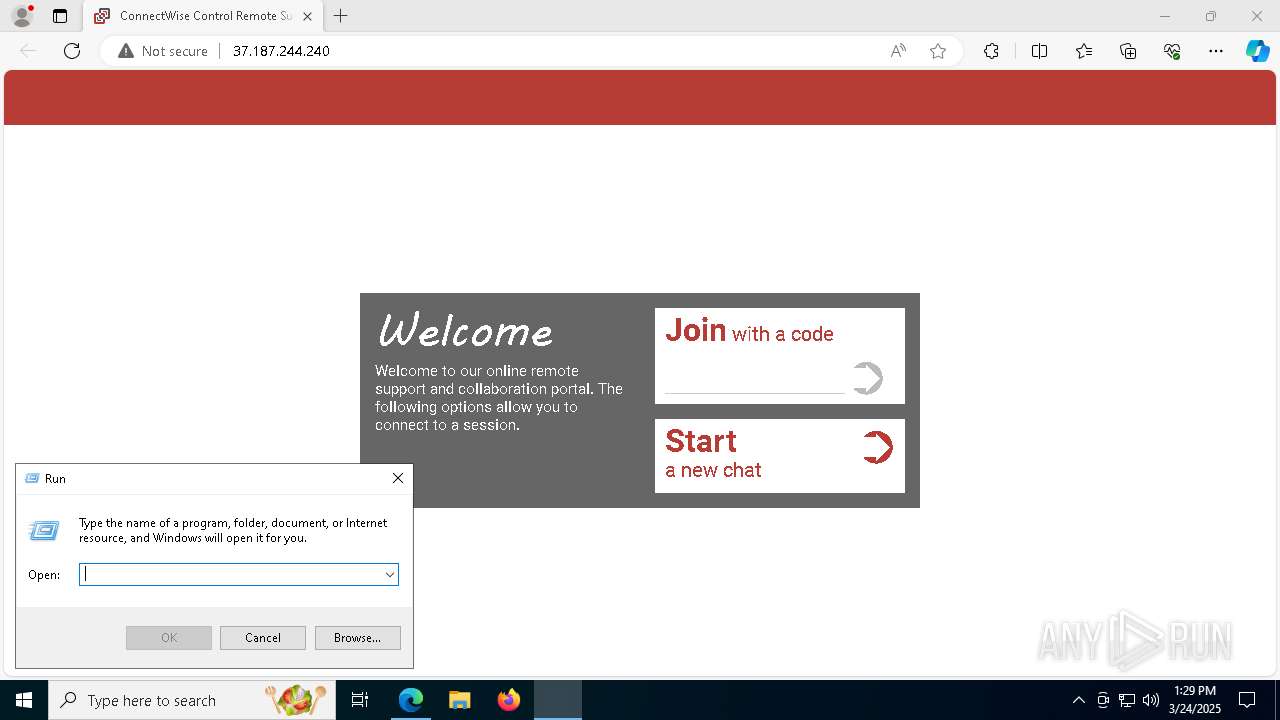
Task: Click the Join with a code field
Action: pyautogui.click(x=754, y=379)
